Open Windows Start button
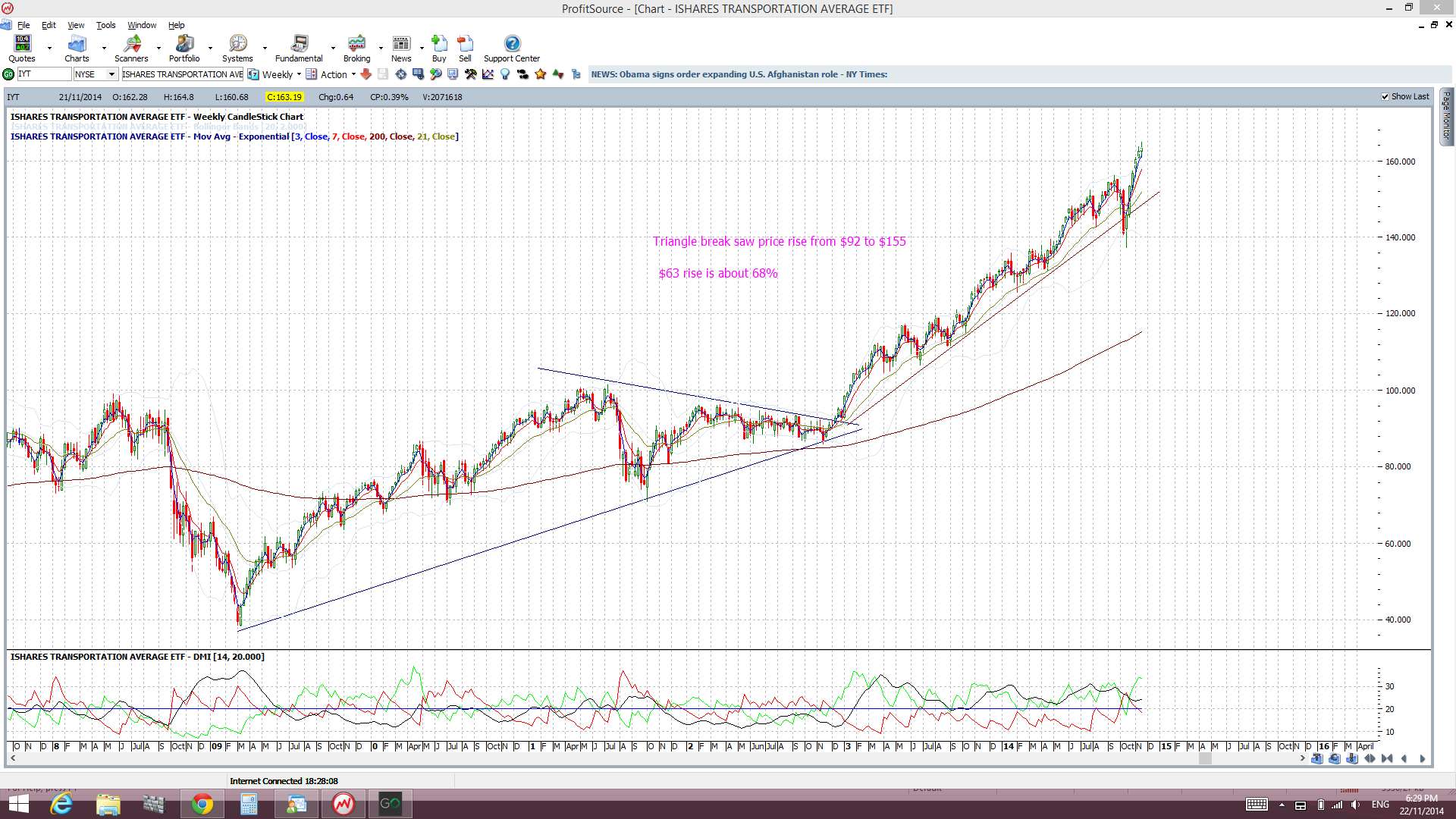The image size is (1456, 819). point(17,804)
